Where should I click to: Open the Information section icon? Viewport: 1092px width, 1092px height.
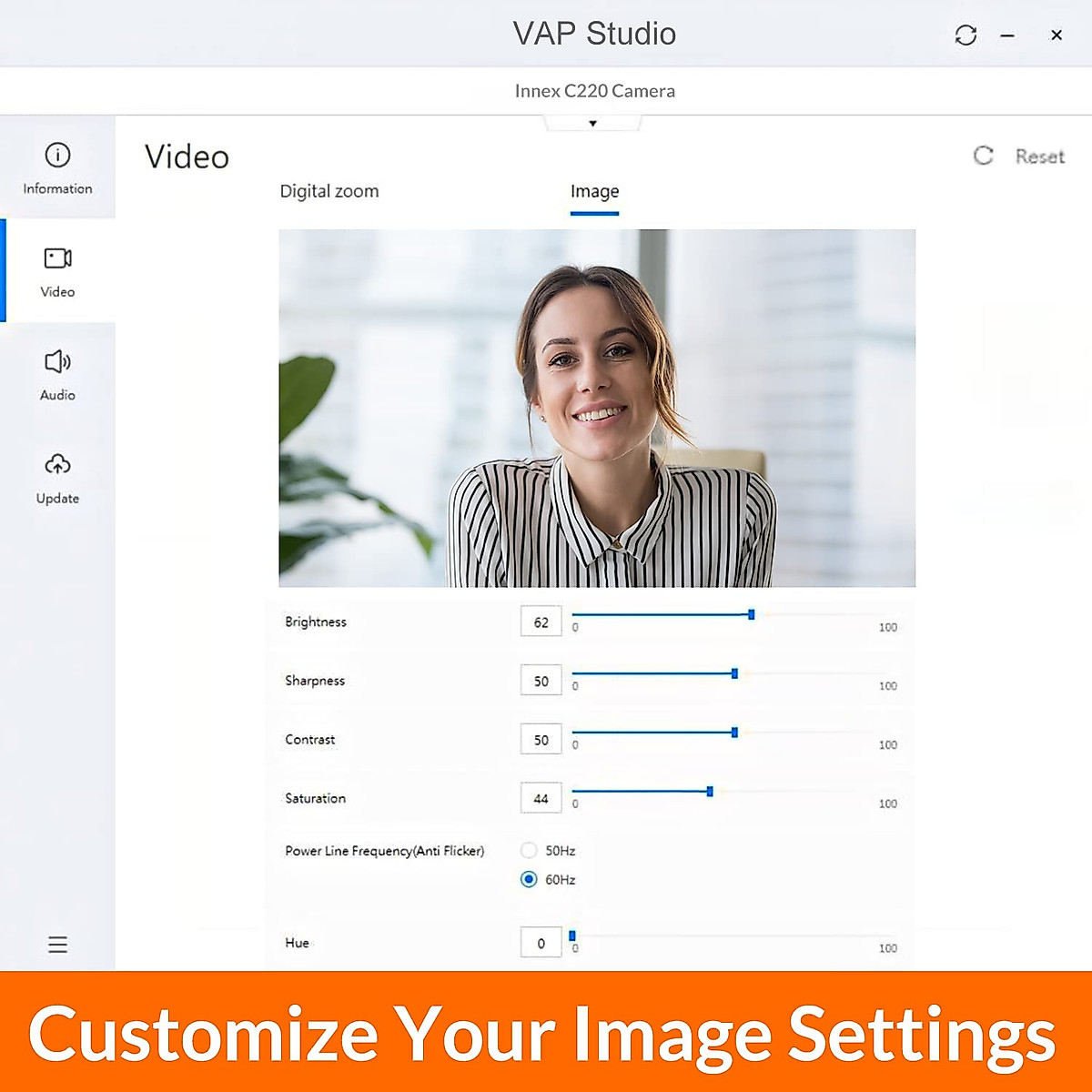57,156
